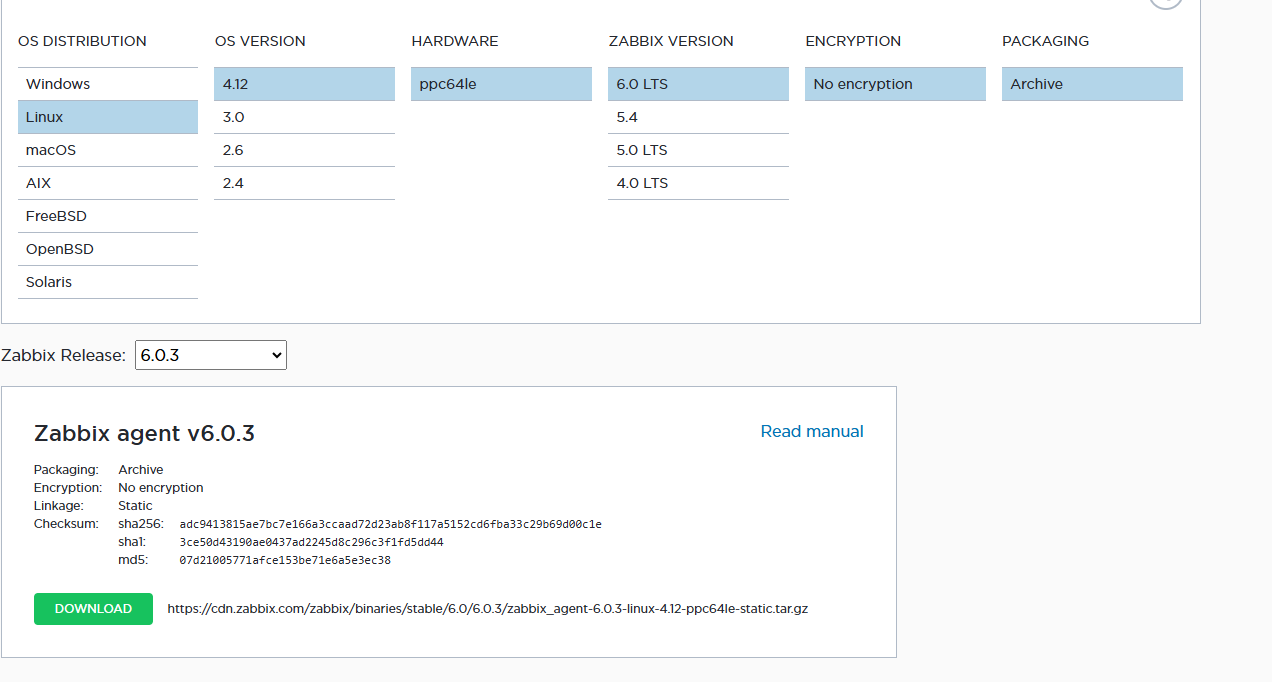Choose Zabbix version 6.0 LTS
1272x682 pixels.
tap(699, 84)
